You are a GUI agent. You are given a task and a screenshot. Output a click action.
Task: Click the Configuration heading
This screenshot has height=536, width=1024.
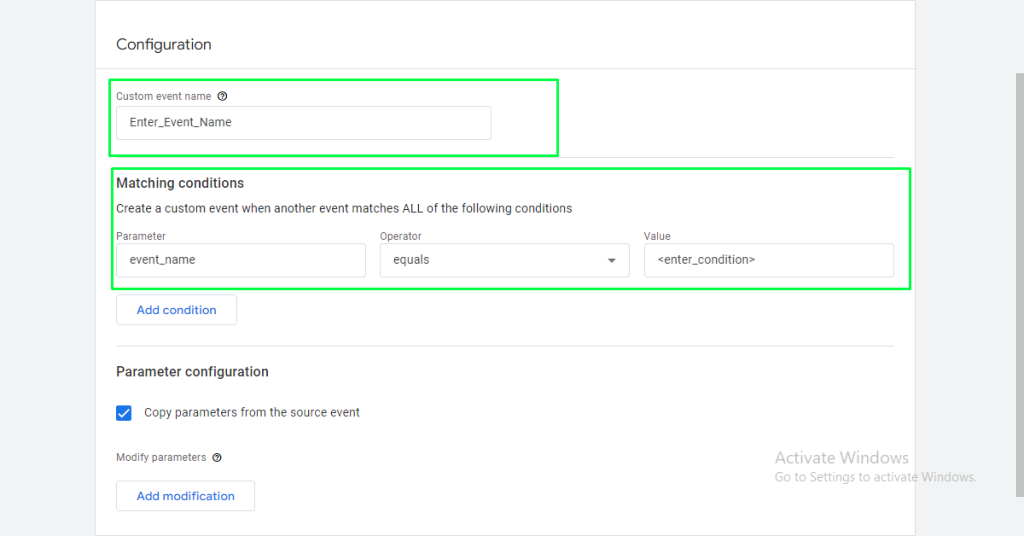[164, 45]
